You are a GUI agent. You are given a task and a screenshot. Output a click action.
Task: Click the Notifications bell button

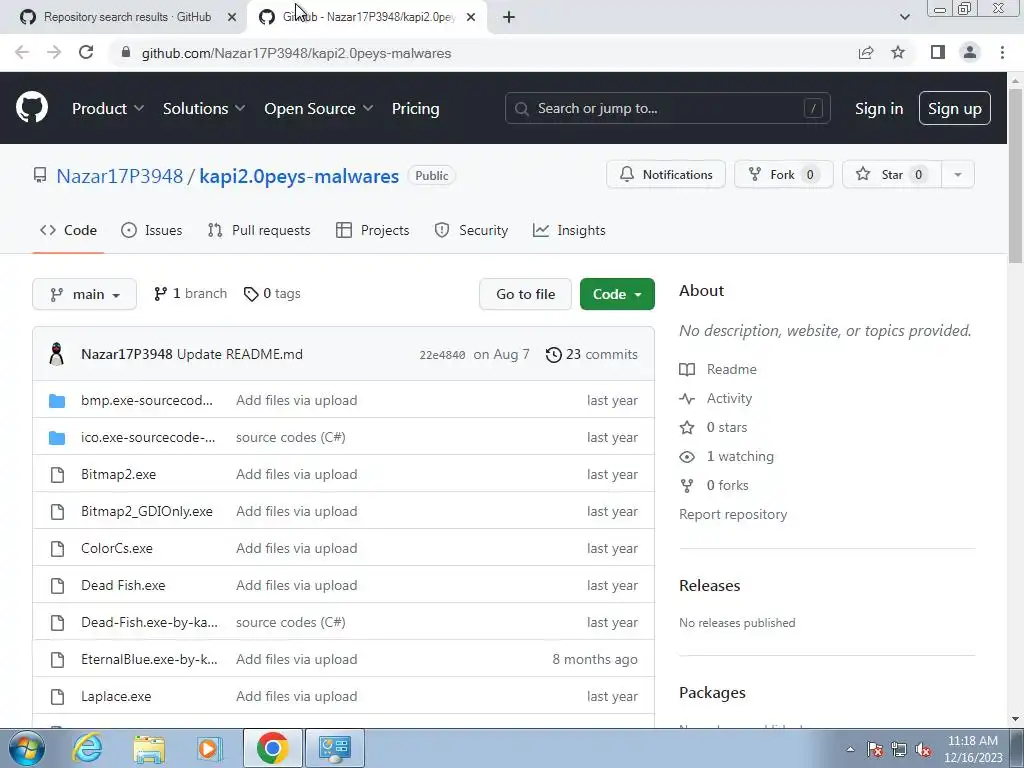[665, 174]
